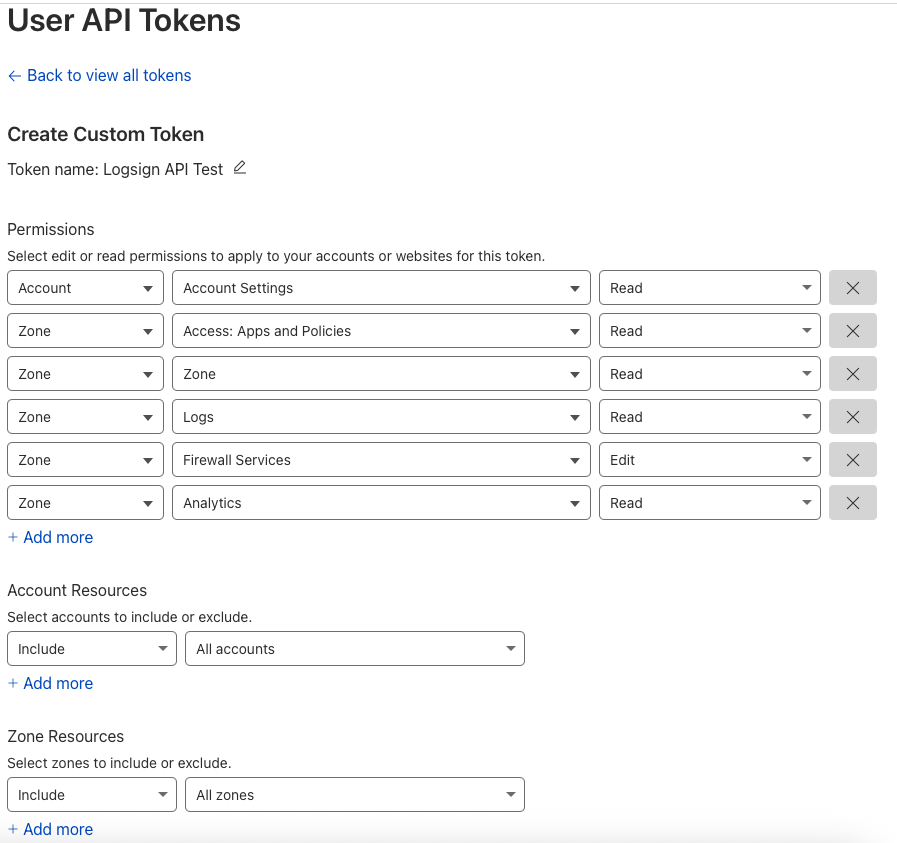
Task: Open Include dropdown under Zone Resources
Action: [92, 794]
